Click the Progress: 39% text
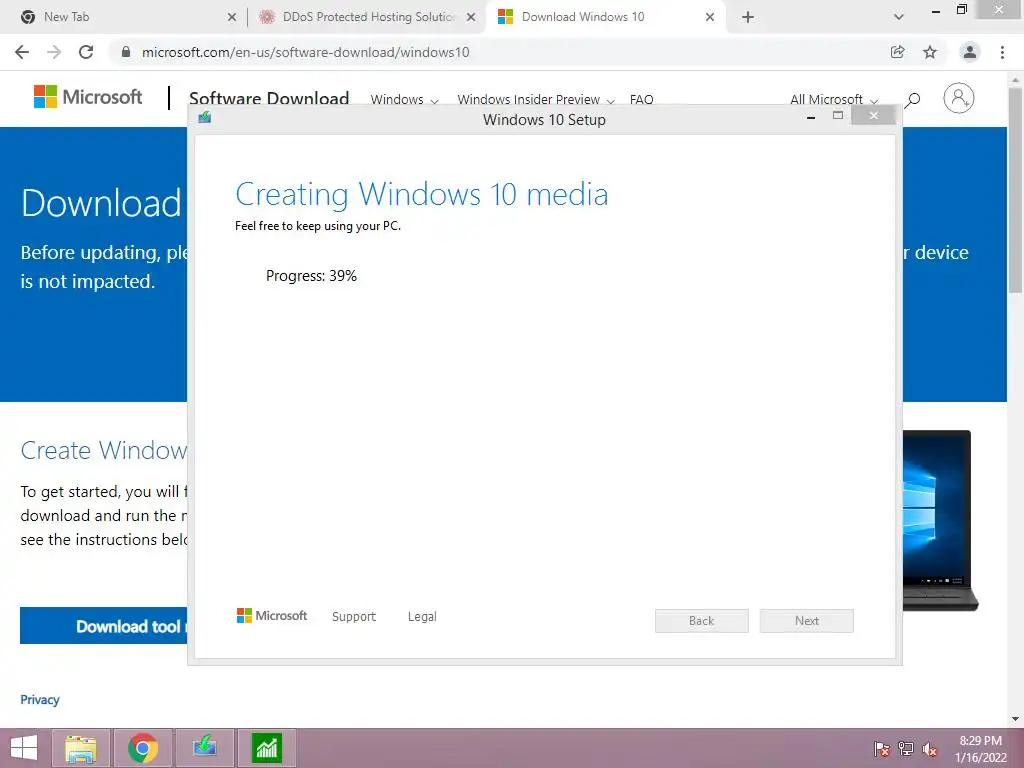The image size is (1024, 768). click(x=312, y=276)
